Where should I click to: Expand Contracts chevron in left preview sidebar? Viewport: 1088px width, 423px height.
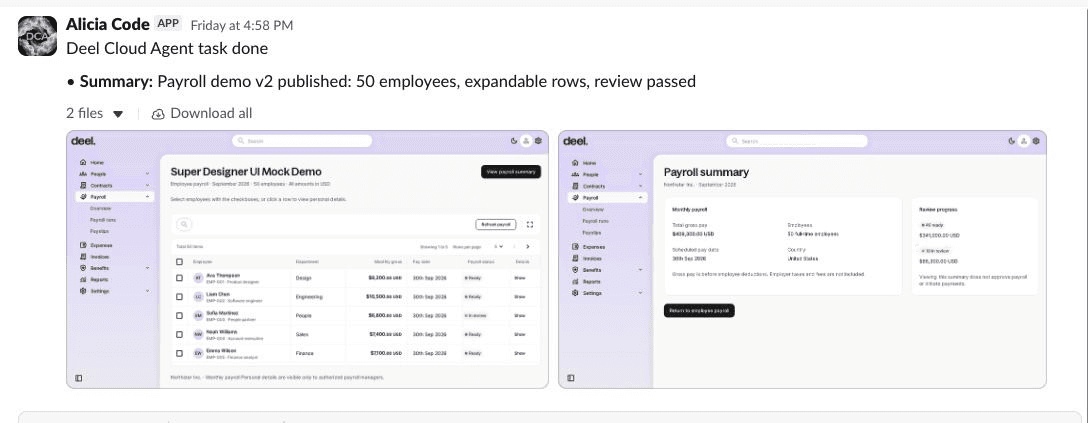pos(147,186)
